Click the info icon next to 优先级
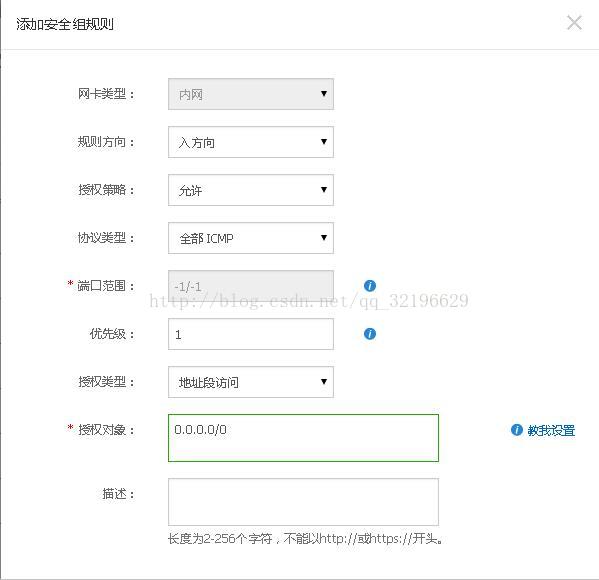Image resolution: width=599 pixels, height=580 pixels. pos(370,334)
